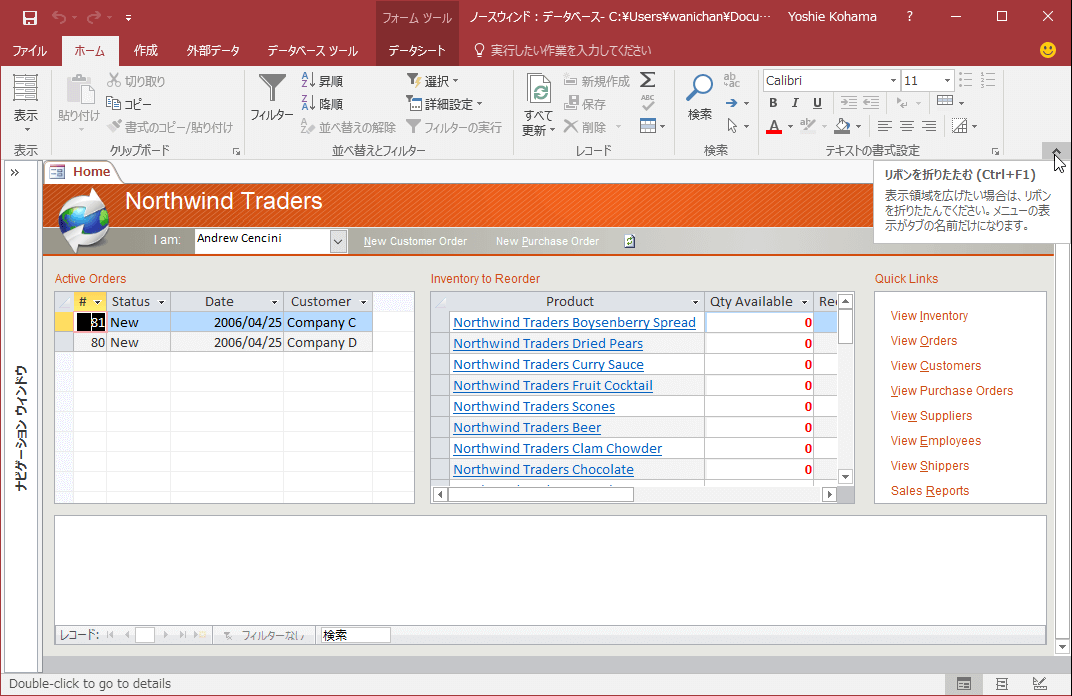Screen dimensions: 1072x696
Task: Open Northwind Traders Chocolate product link
Action: click(544, 470)
